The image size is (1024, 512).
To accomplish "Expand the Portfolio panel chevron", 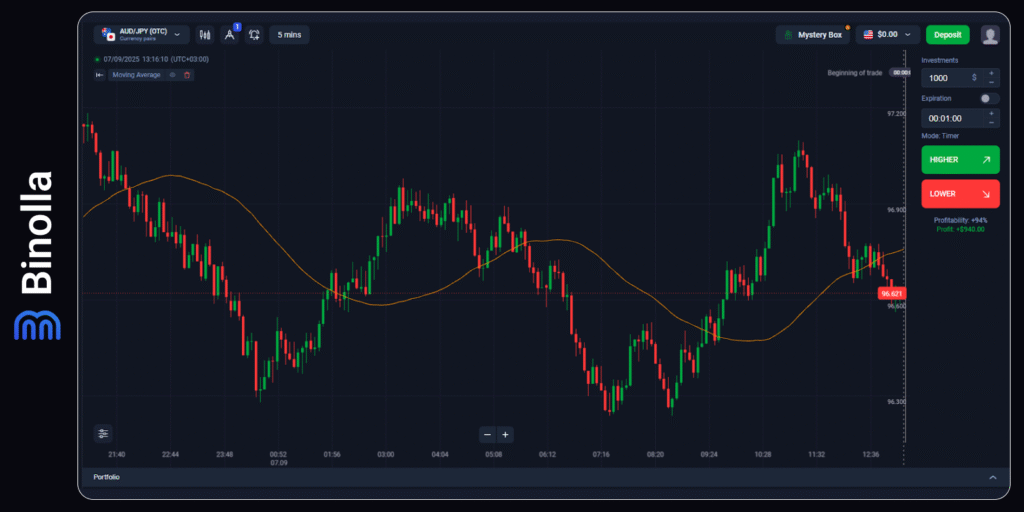I will pyautogui.click(x=993, y=478).
